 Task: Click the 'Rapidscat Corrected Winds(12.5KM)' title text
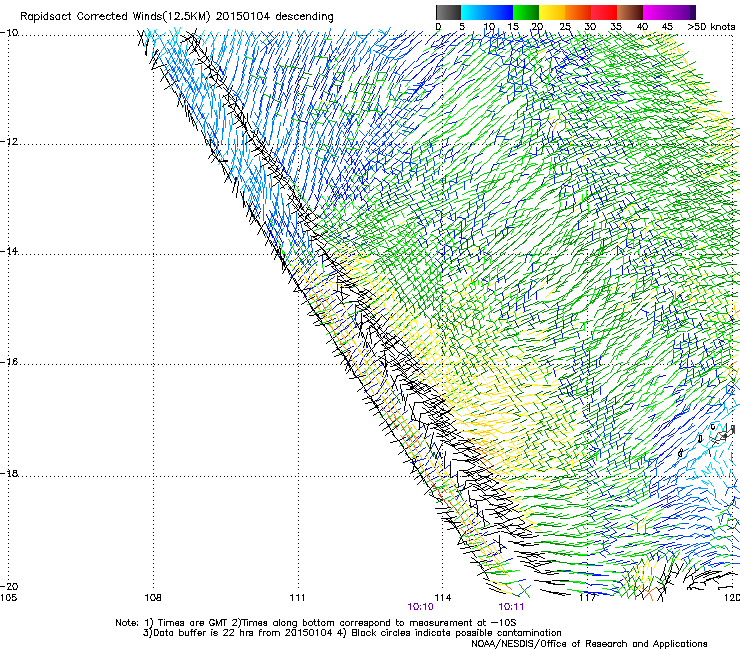coord(115,17)
